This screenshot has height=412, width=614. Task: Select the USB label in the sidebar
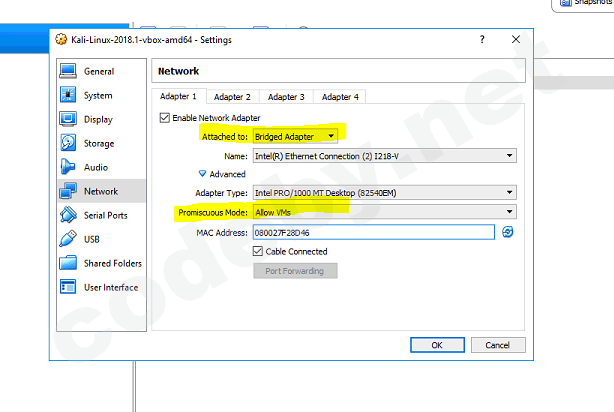coord(92,239)
